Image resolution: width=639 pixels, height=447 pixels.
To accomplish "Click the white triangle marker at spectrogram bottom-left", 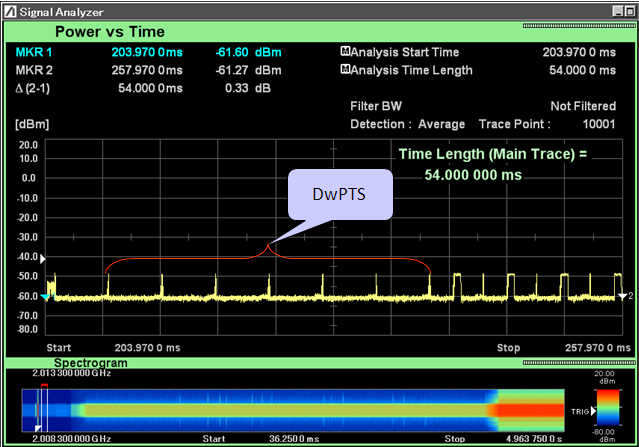I will pos(38,428).
